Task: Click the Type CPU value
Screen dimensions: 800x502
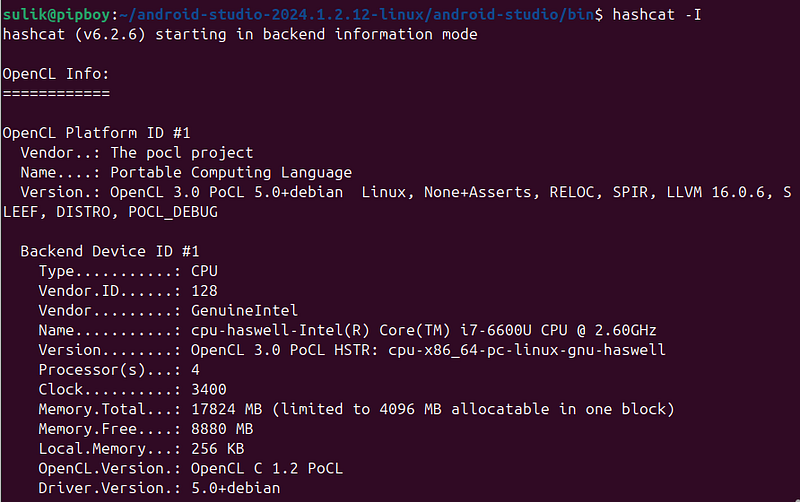Action: (x=204, y=271)
